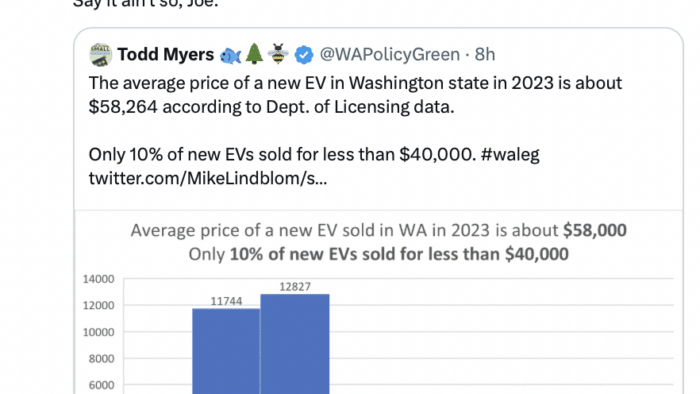The width and height of the screenshot is (700, 394).
Task: Click the bee emoji in the name
Action: [x=278, y=54]
